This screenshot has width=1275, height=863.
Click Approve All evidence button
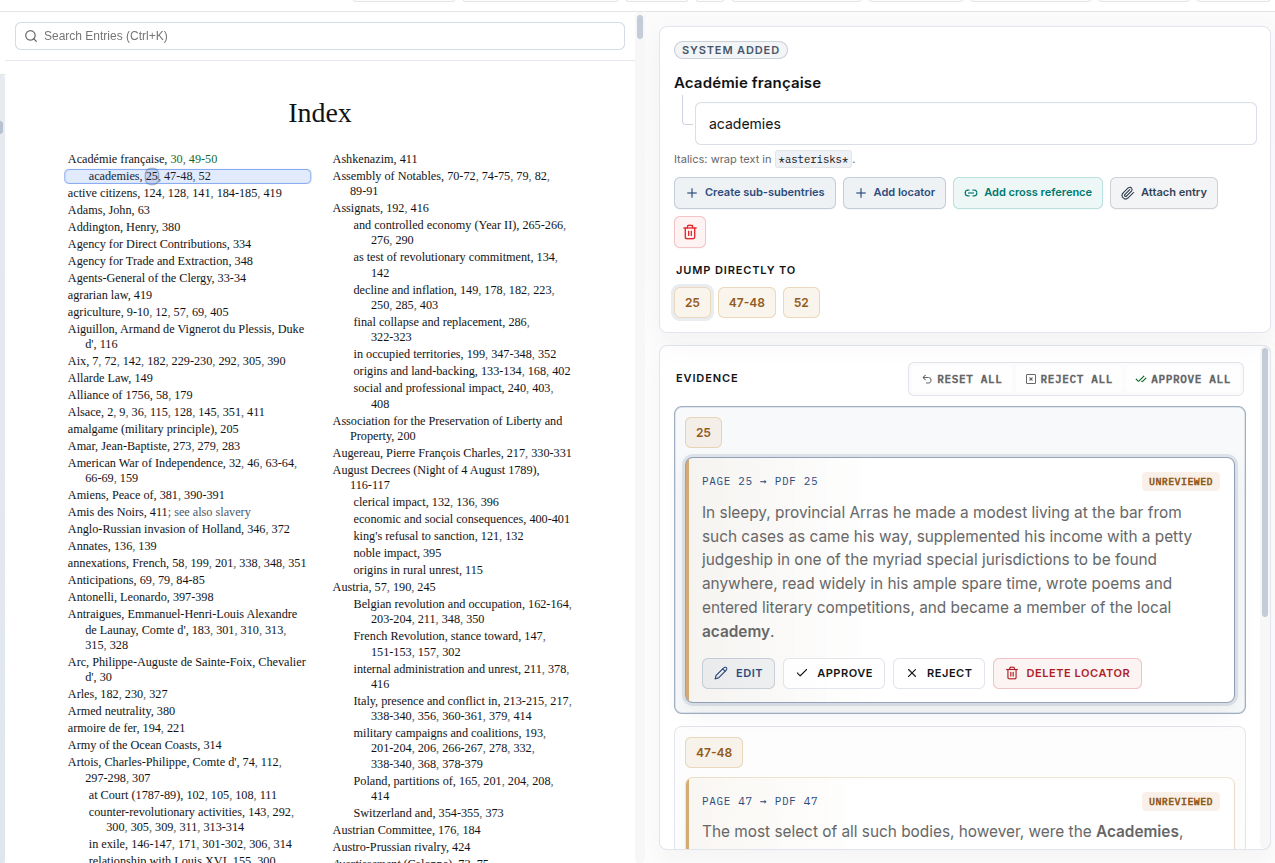[x=1182, y=380]
